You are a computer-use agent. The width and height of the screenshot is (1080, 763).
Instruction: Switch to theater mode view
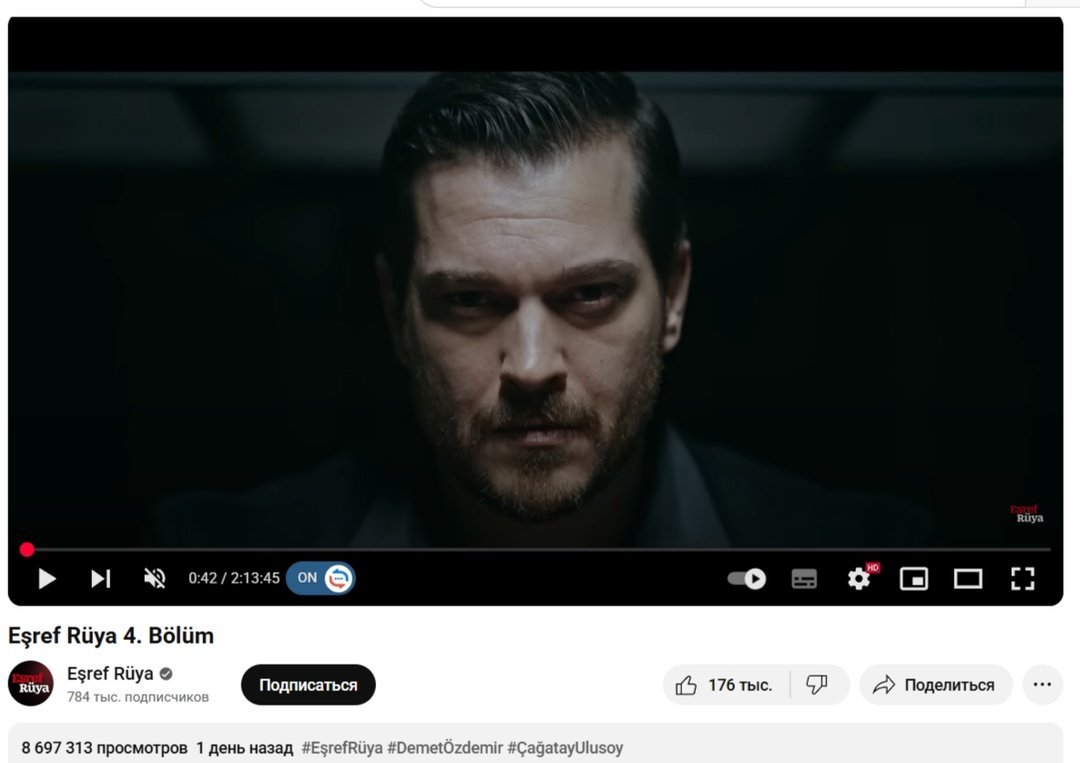click(x=968, y=579)
